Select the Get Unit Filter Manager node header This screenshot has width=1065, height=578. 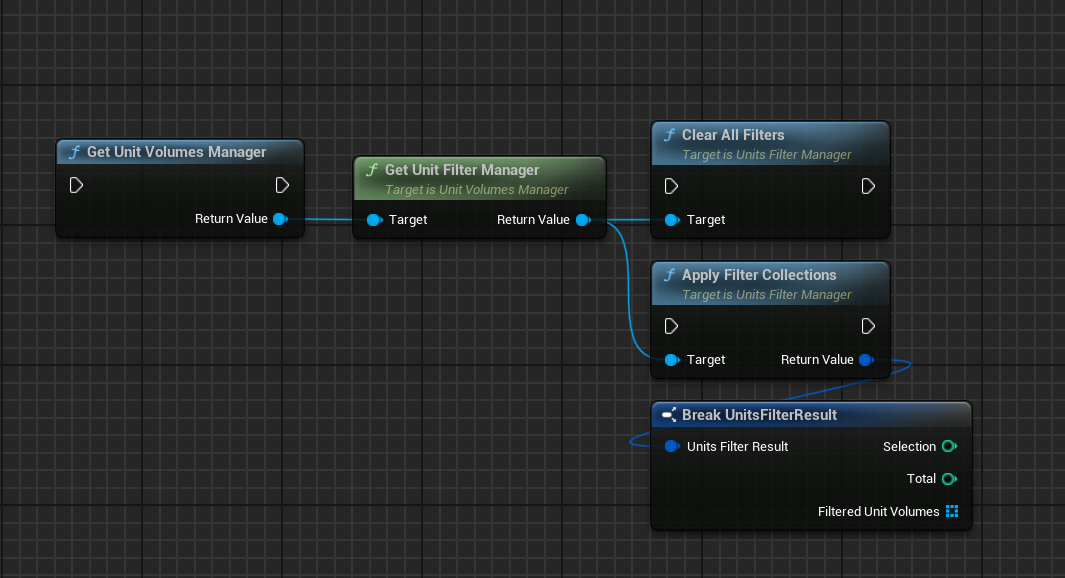coord(462,170)
